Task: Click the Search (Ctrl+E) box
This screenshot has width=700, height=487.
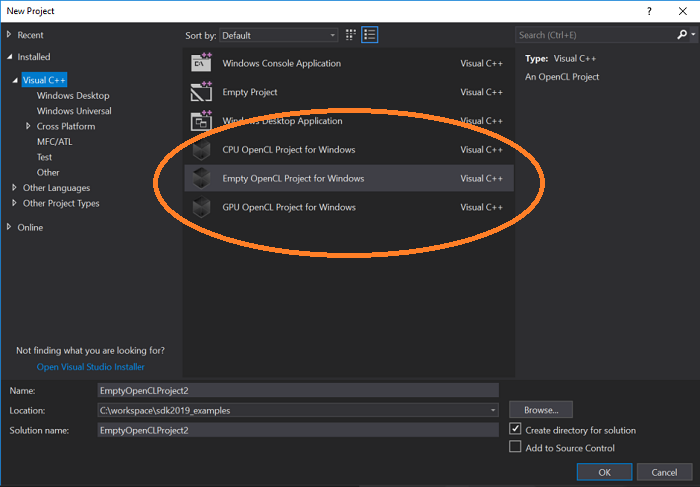Action: pos(596,35)
